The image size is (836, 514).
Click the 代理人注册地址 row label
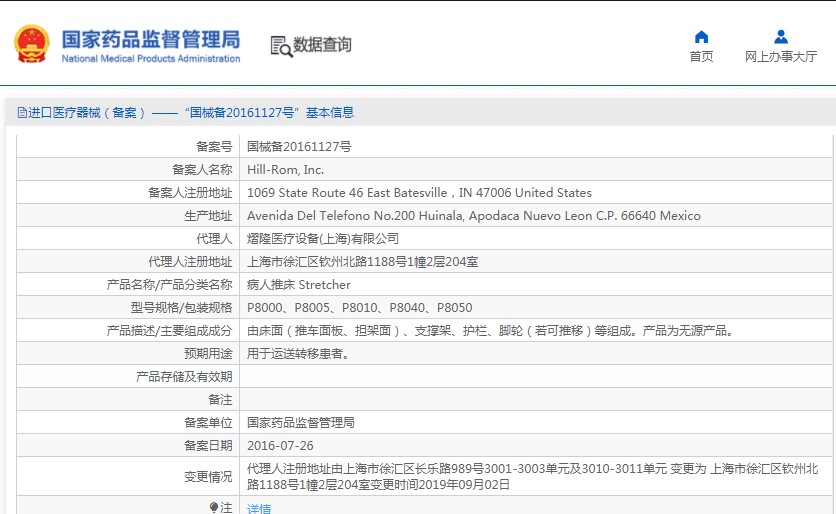[190, 262]
